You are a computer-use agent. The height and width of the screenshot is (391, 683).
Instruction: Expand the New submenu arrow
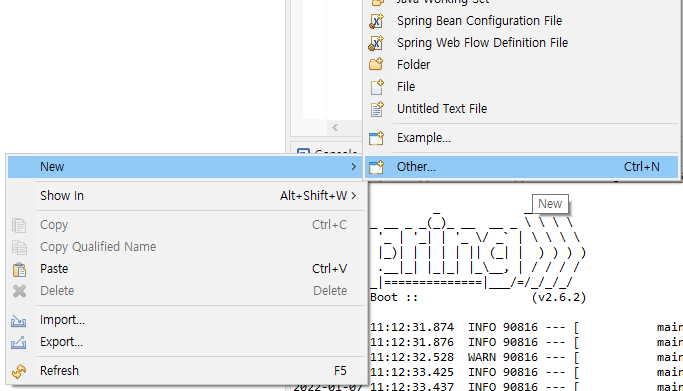click(353, 167)
